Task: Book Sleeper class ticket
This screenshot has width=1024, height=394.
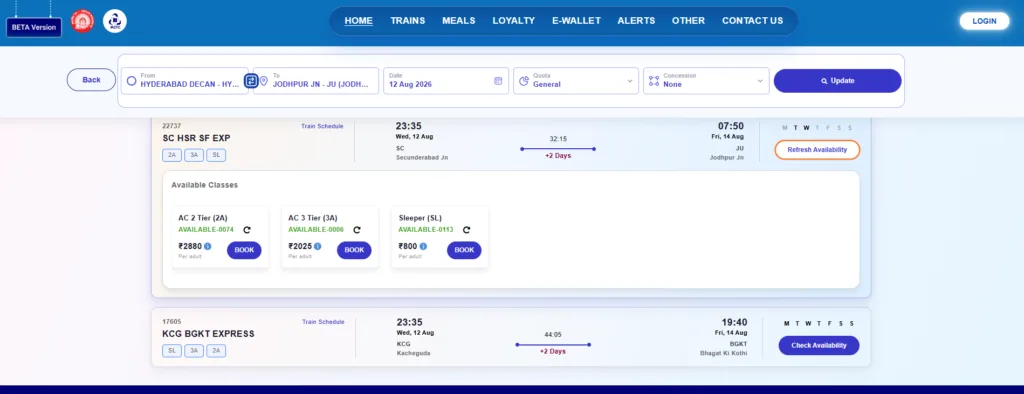Action: [464, 250]
